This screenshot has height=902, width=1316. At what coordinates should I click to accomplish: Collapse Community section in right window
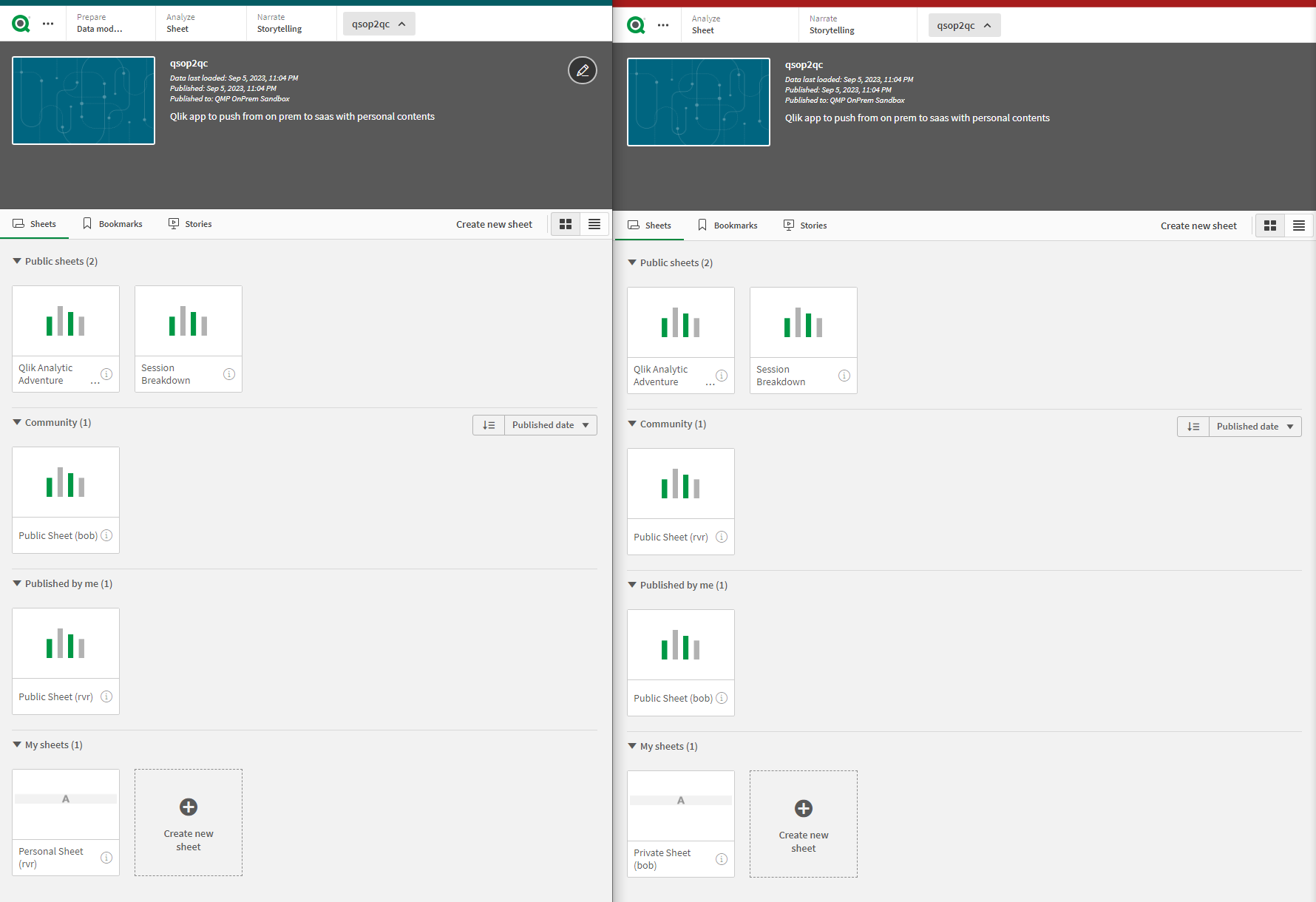pos(632,424)
